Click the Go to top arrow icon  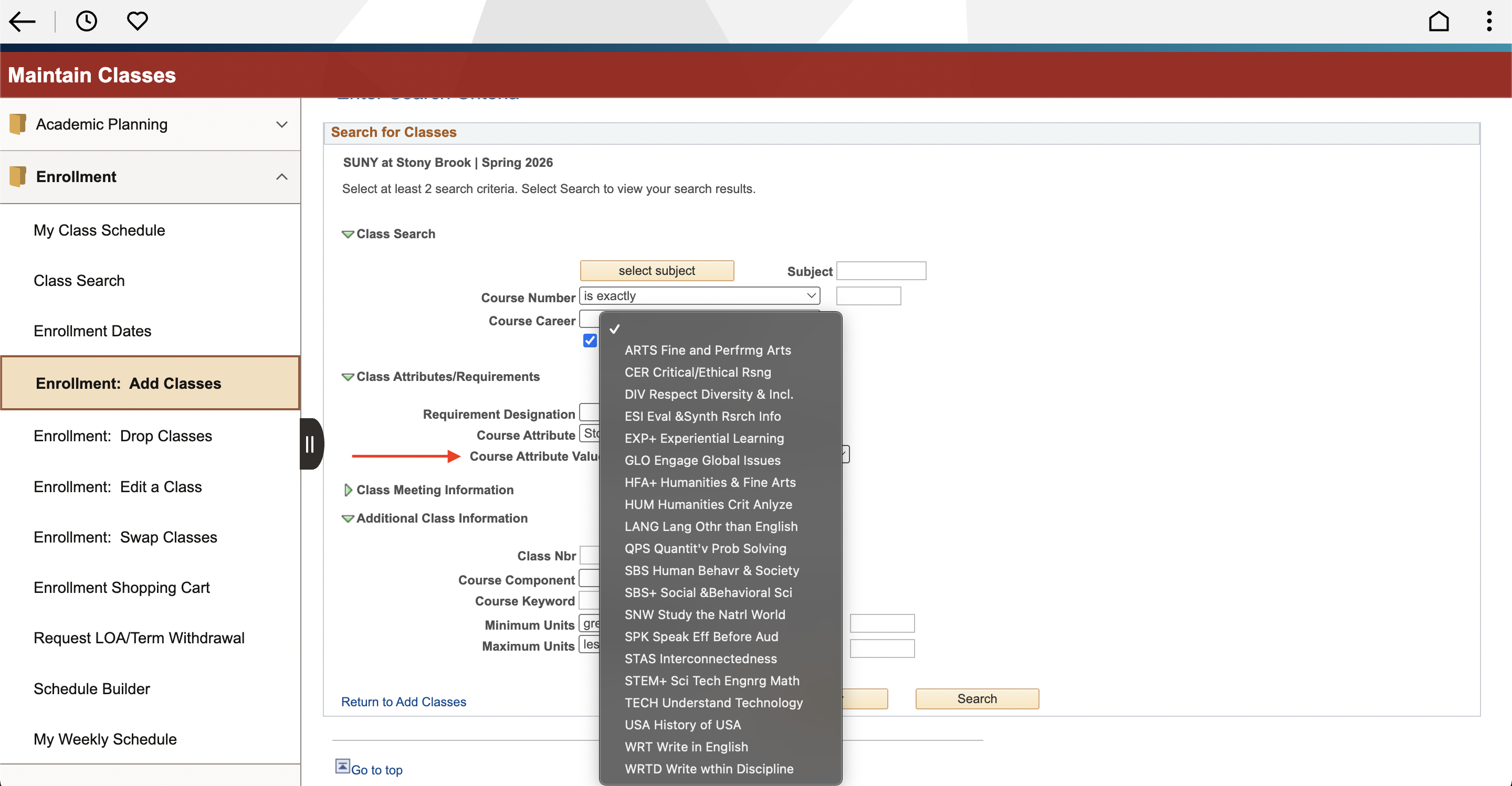(x=342, y=766)
